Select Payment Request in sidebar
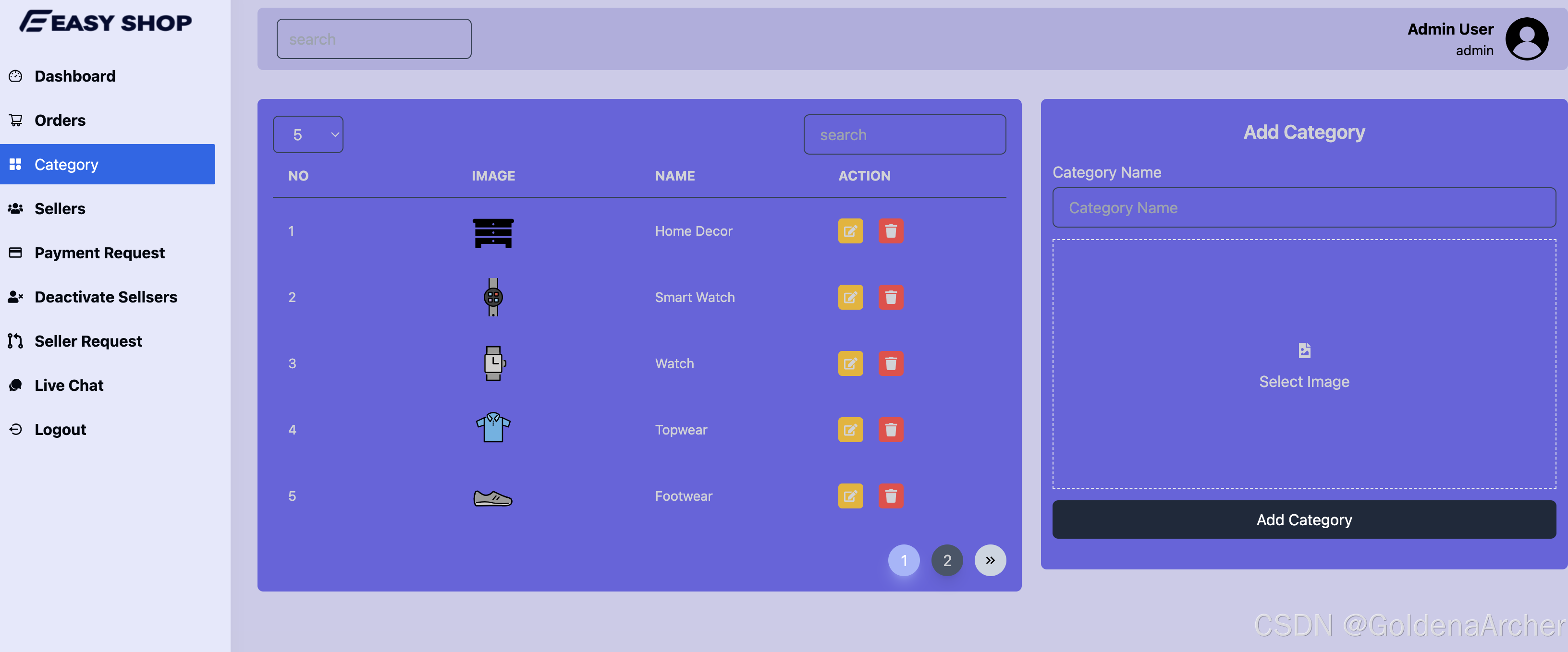The height and width of the screenshot is (652, 1568). click(x=99, y=253)
